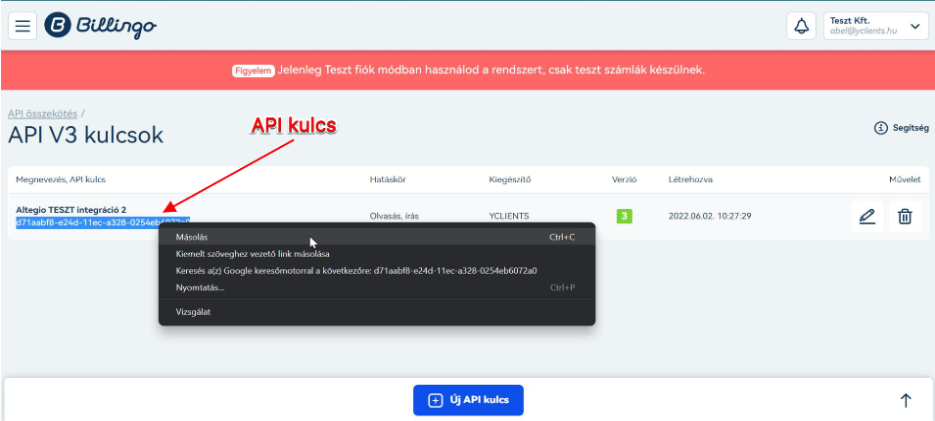Viewport: 935px width, 421px height.
Task: Choose Másolás in context menu
Action: click(376, 237)
